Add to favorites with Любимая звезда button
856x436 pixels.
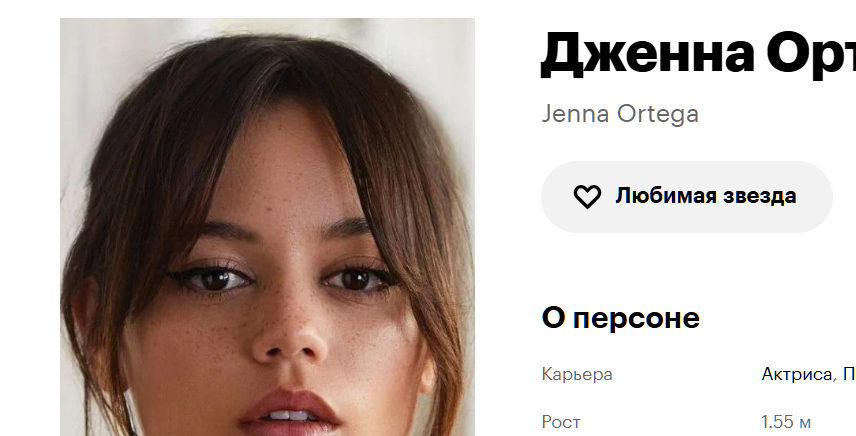point(687,197)
